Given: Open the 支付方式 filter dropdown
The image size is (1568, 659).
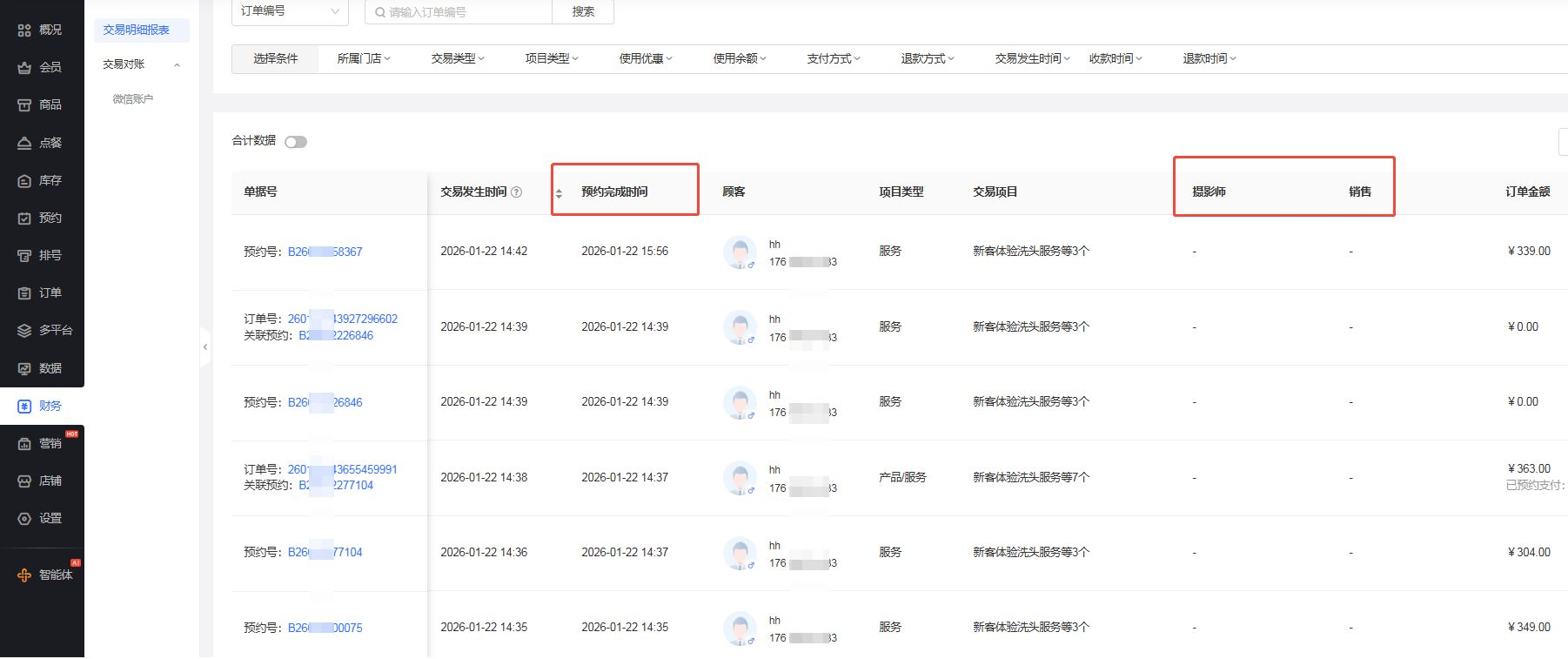Looking at the screenshot, I should (833, 58).
